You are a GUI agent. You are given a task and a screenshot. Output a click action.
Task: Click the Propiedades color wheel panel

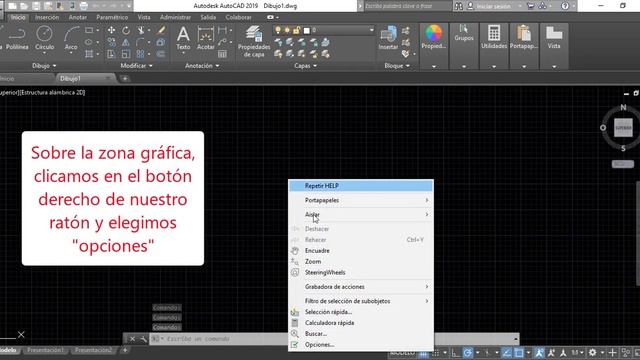[433, 38]
